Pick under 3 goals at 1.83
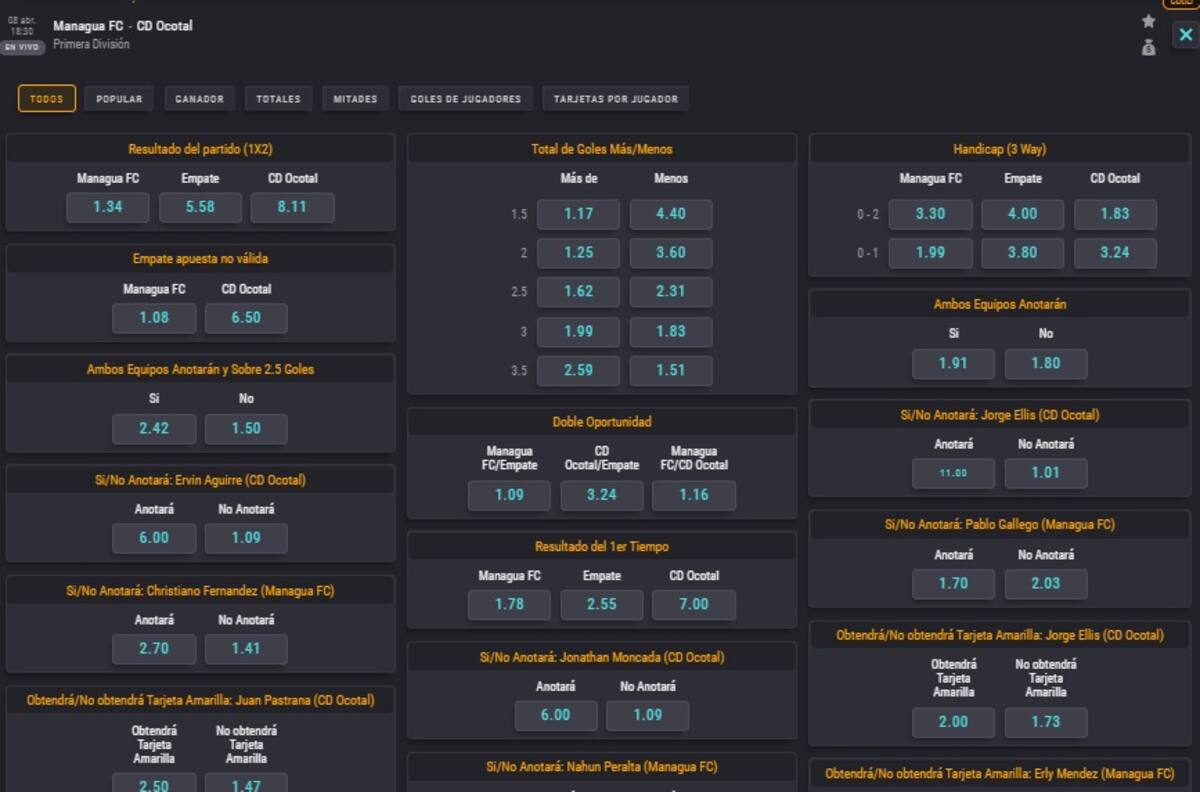The height and width of the screenshot is (792, 1200). 671,332
